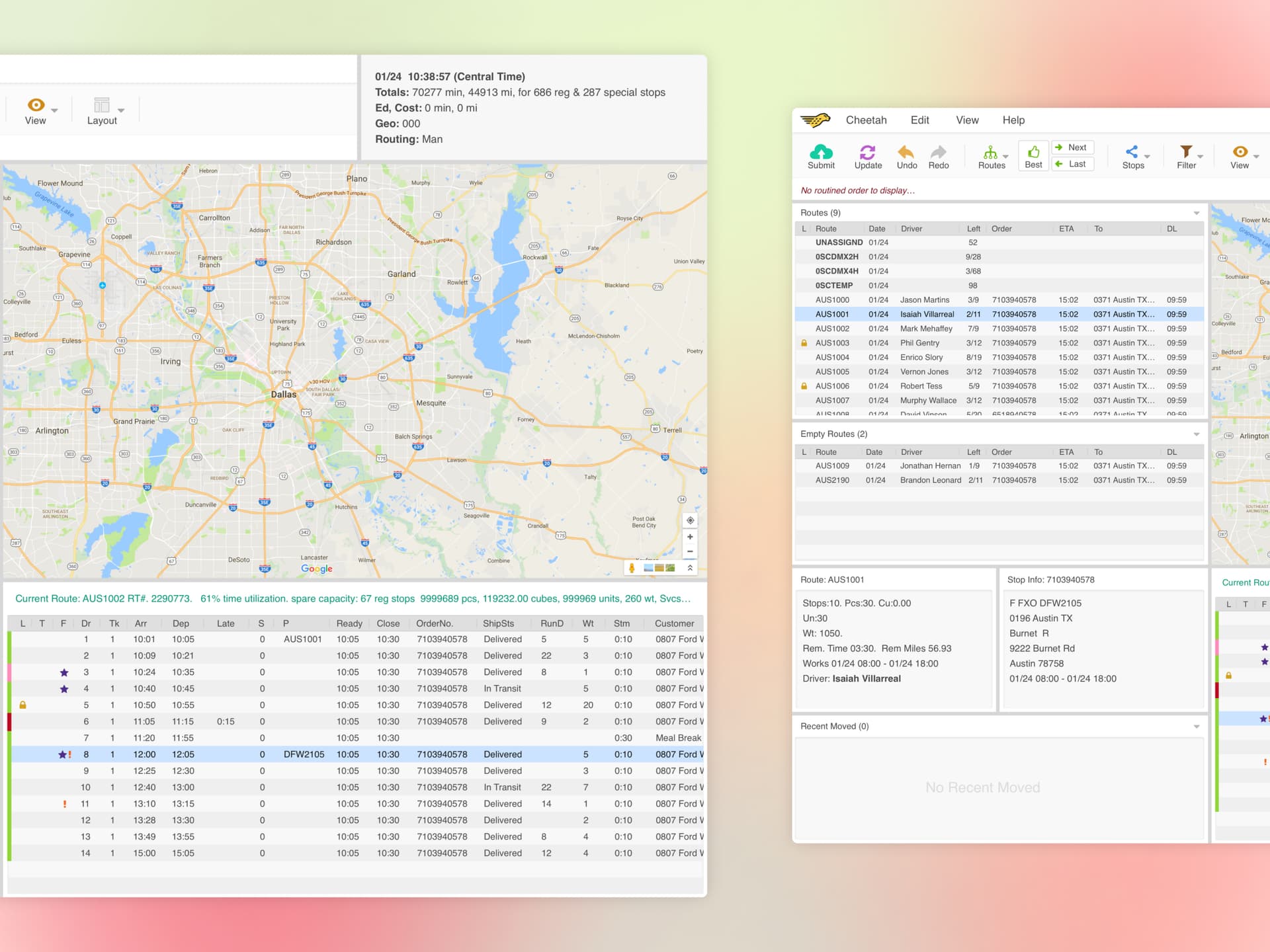This screenshot has width=1270, height=952.
Task: Open the View menu in menu bar
Action: (x=966, y=120)
